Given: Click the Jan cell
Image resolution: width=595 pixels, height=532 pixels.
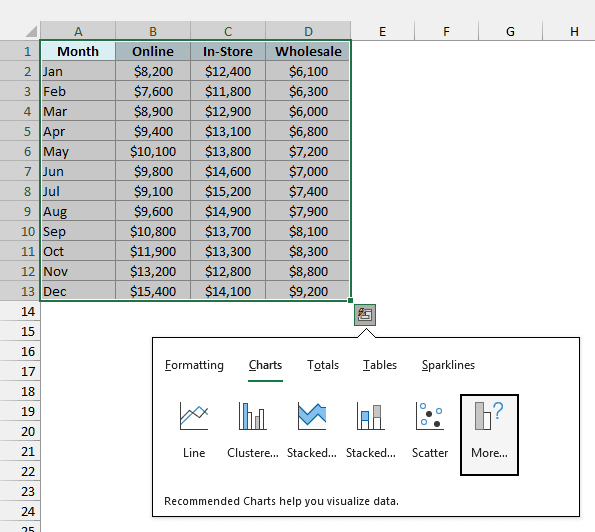Looking at the screenshot, I should point(78,71).
